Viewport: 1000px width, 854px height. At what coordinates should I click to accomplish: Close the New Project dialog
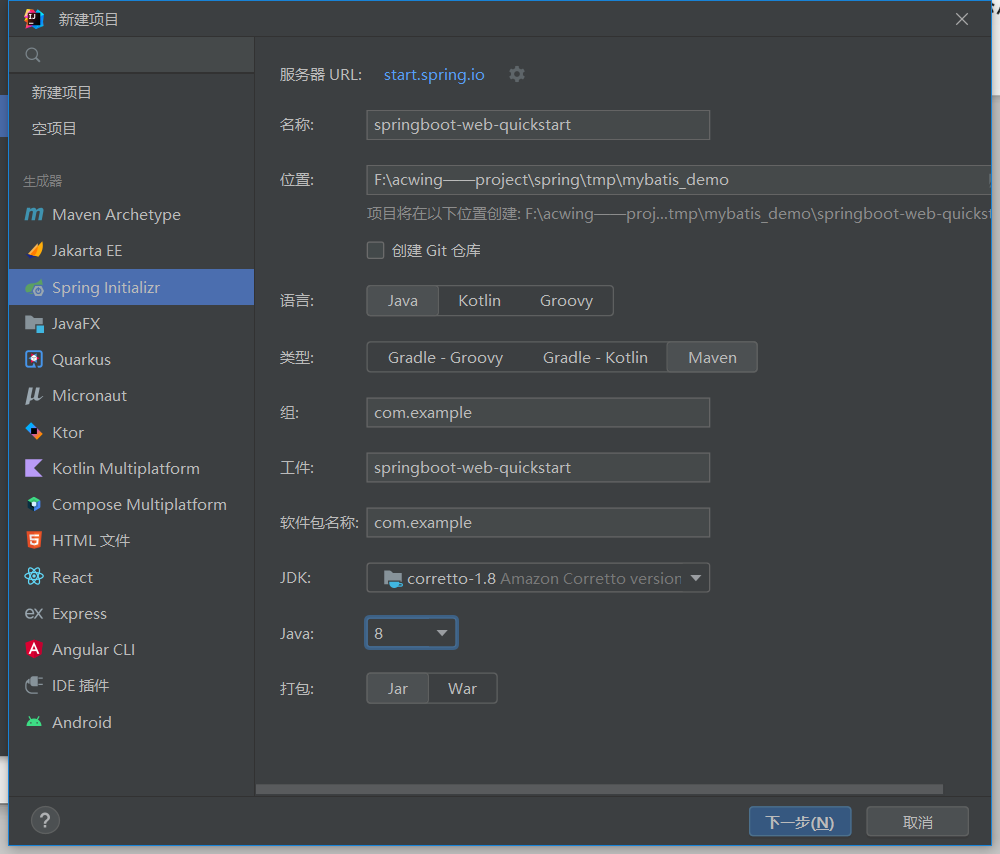[x=962, y=19]
